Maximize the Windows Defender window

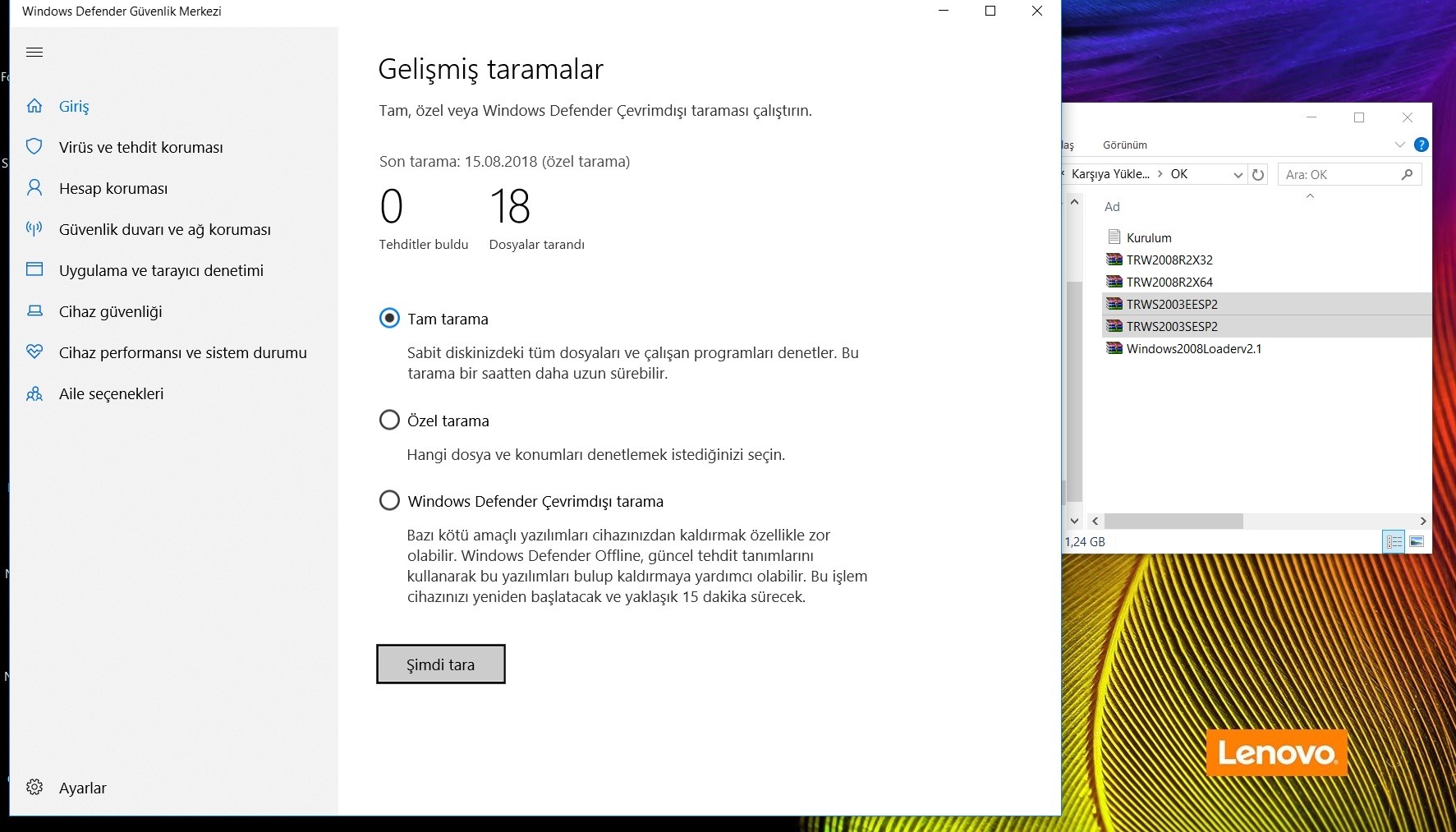[x=990, y=11]
